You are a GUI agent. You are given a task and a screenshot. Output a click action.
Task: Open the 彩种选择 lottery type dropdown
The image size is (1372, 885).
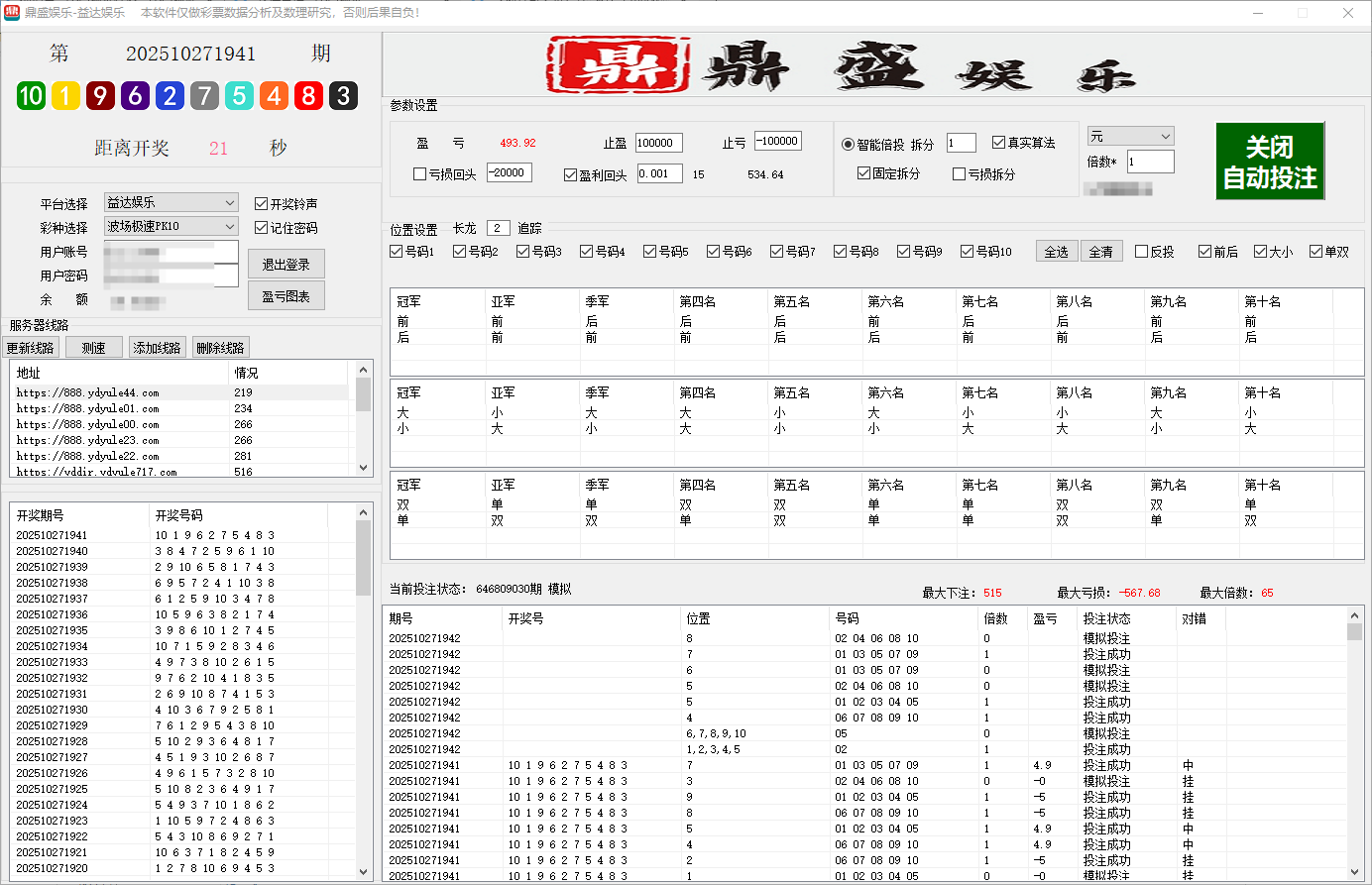pos(230,227)
